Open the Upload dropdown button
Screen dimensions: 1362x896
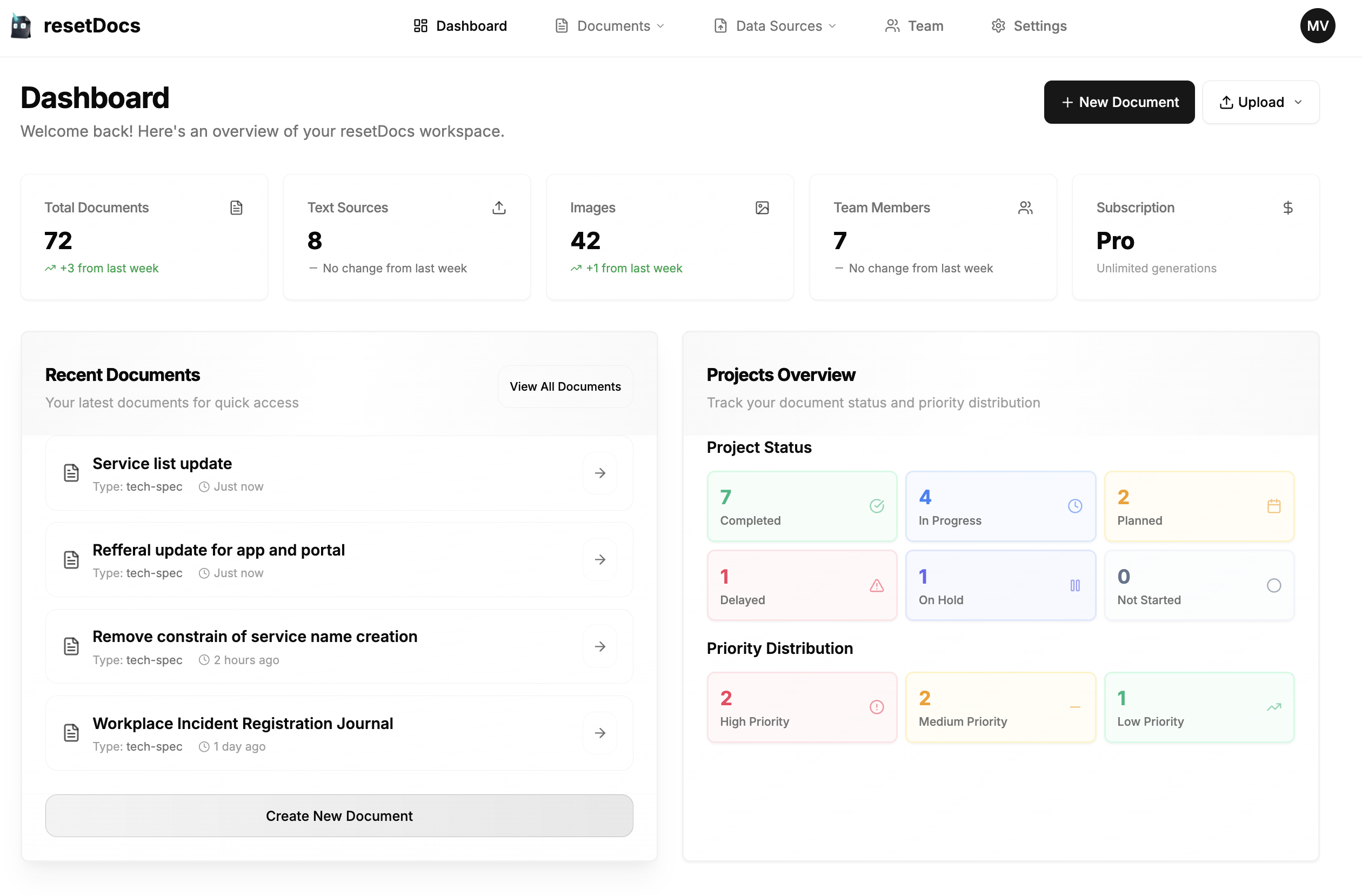1261,103
